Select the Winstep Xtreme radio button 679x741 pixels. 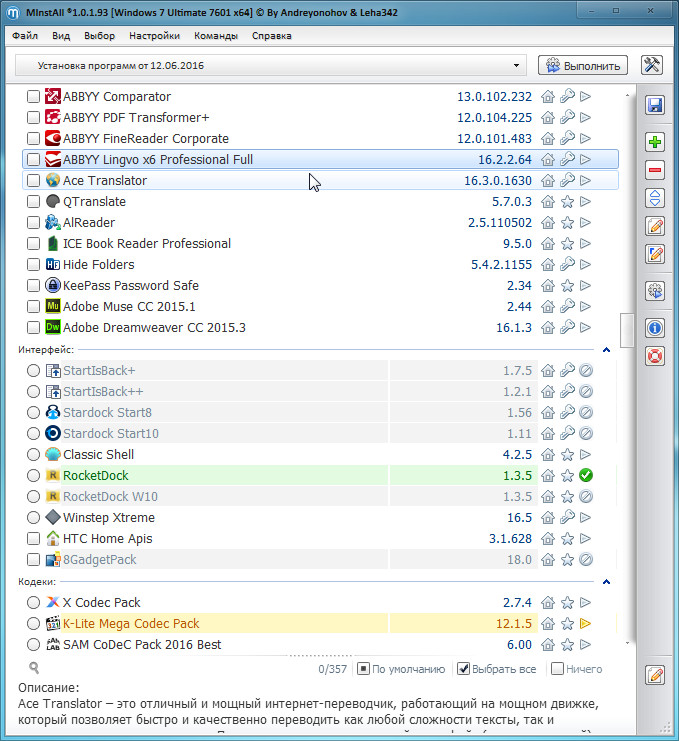(x=33, y=517)
